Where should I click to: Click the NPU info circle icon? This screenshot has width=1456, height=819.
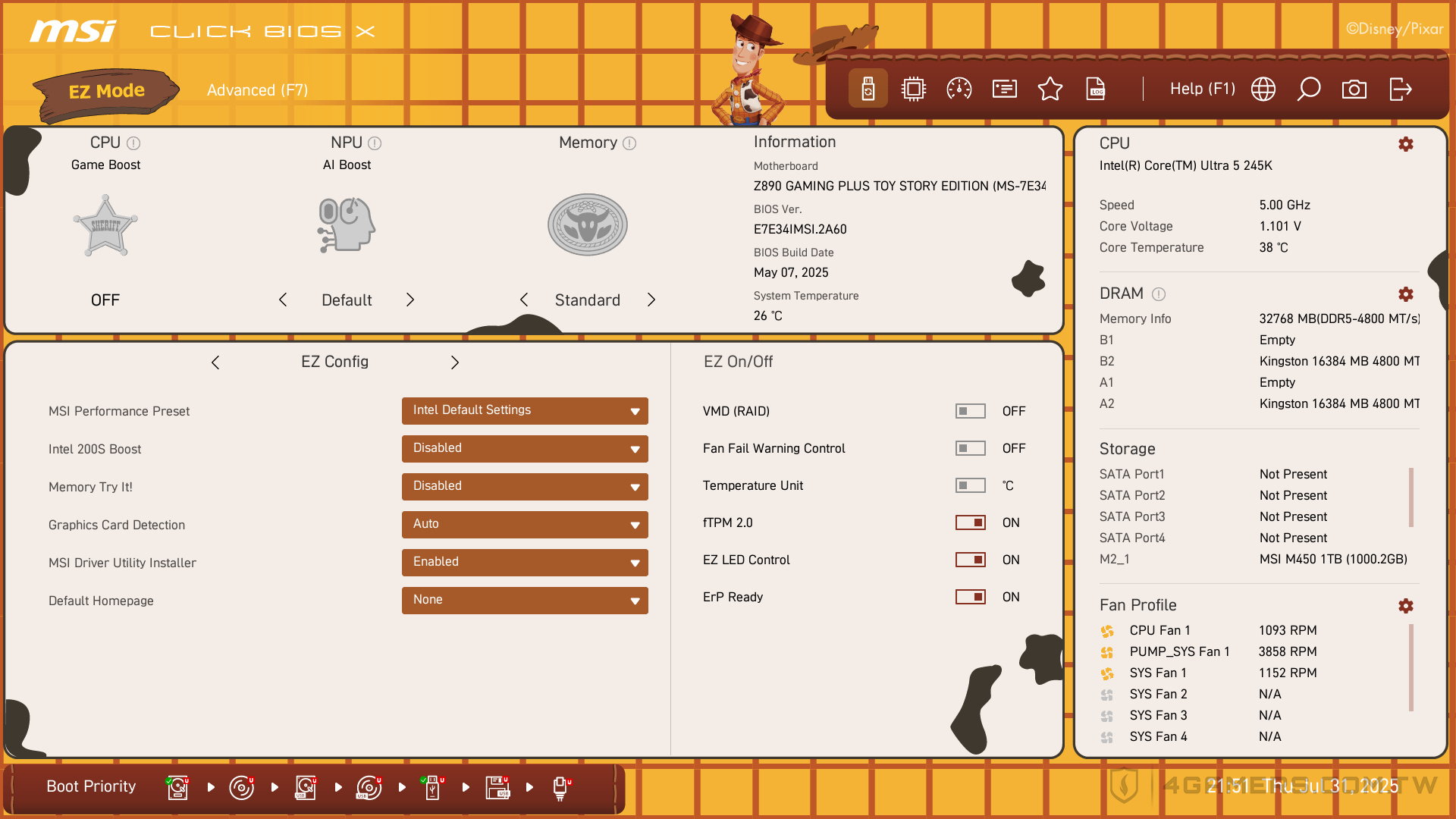[x=375, y=143]
